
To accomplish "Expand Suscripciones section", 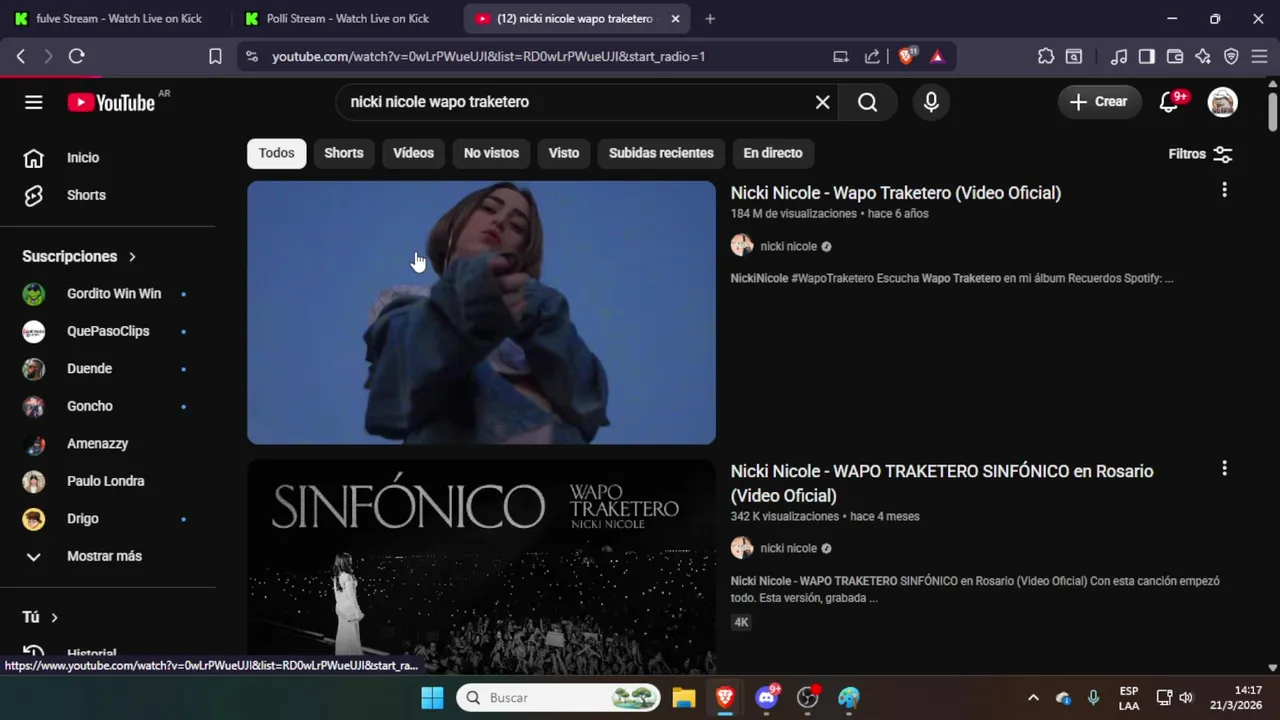I will point(80,257).
